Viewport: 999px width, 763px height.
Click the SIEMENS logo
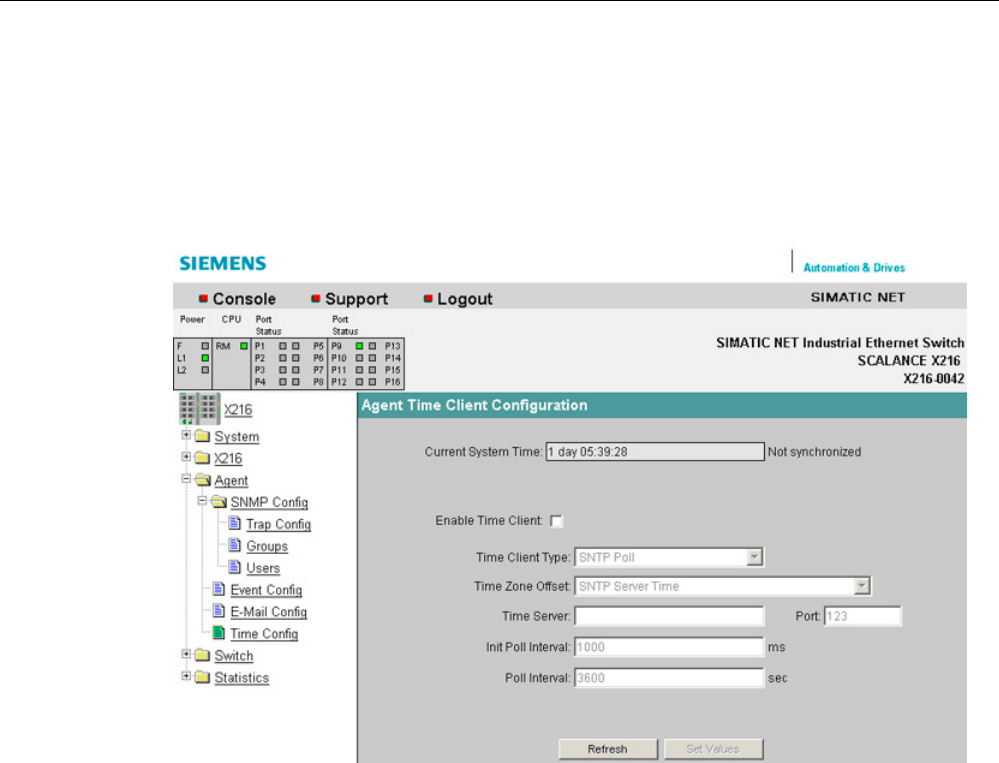(x=223, y=263)
